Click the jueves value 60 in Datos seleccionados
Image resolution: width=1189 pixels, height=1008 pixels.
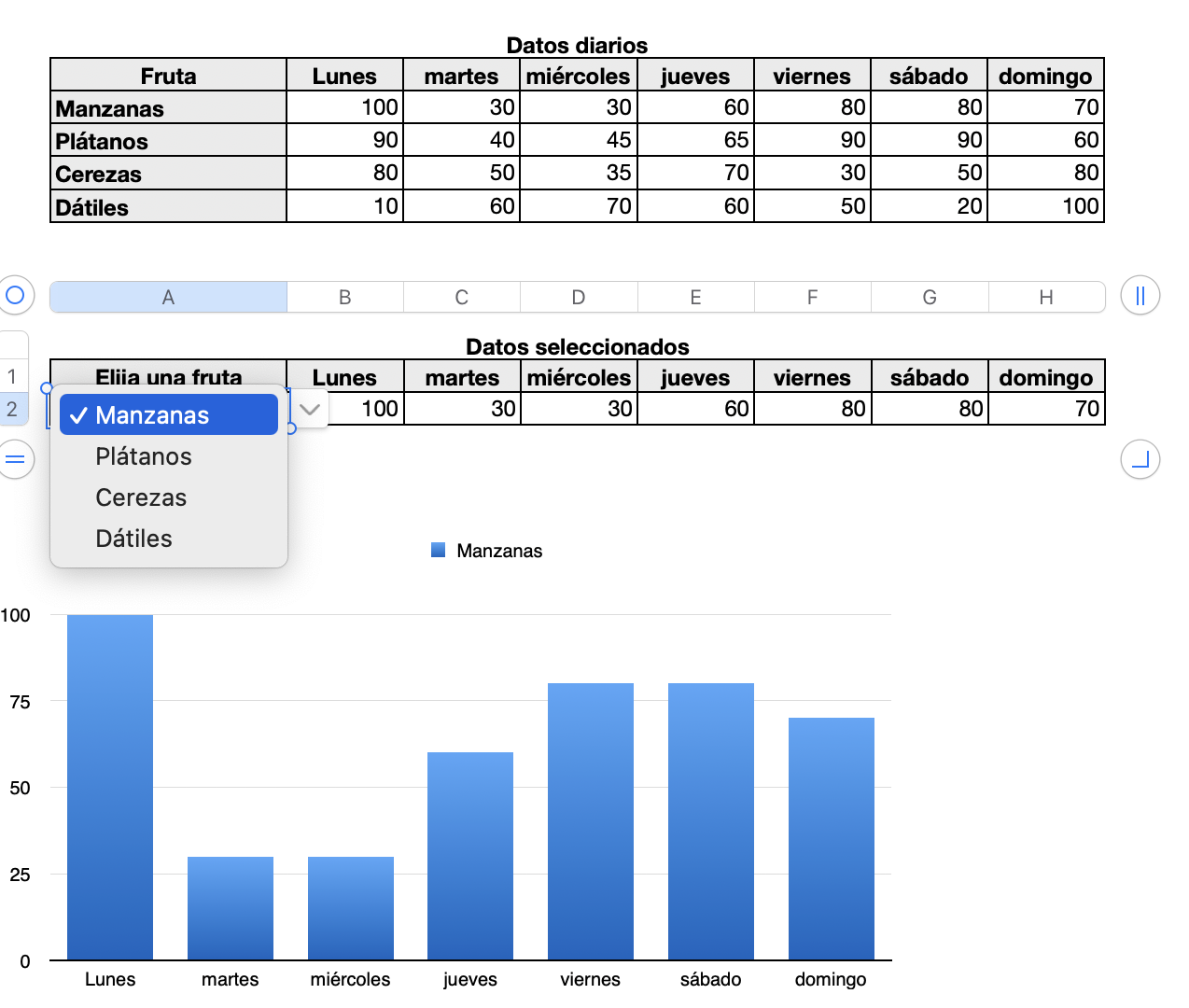(x=696, y=409)
